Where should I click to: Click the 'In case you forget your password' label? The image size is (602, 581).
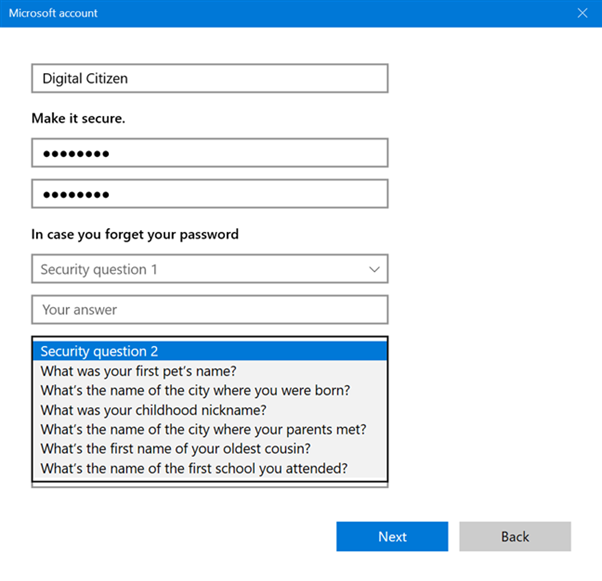[x=135, y=235]
